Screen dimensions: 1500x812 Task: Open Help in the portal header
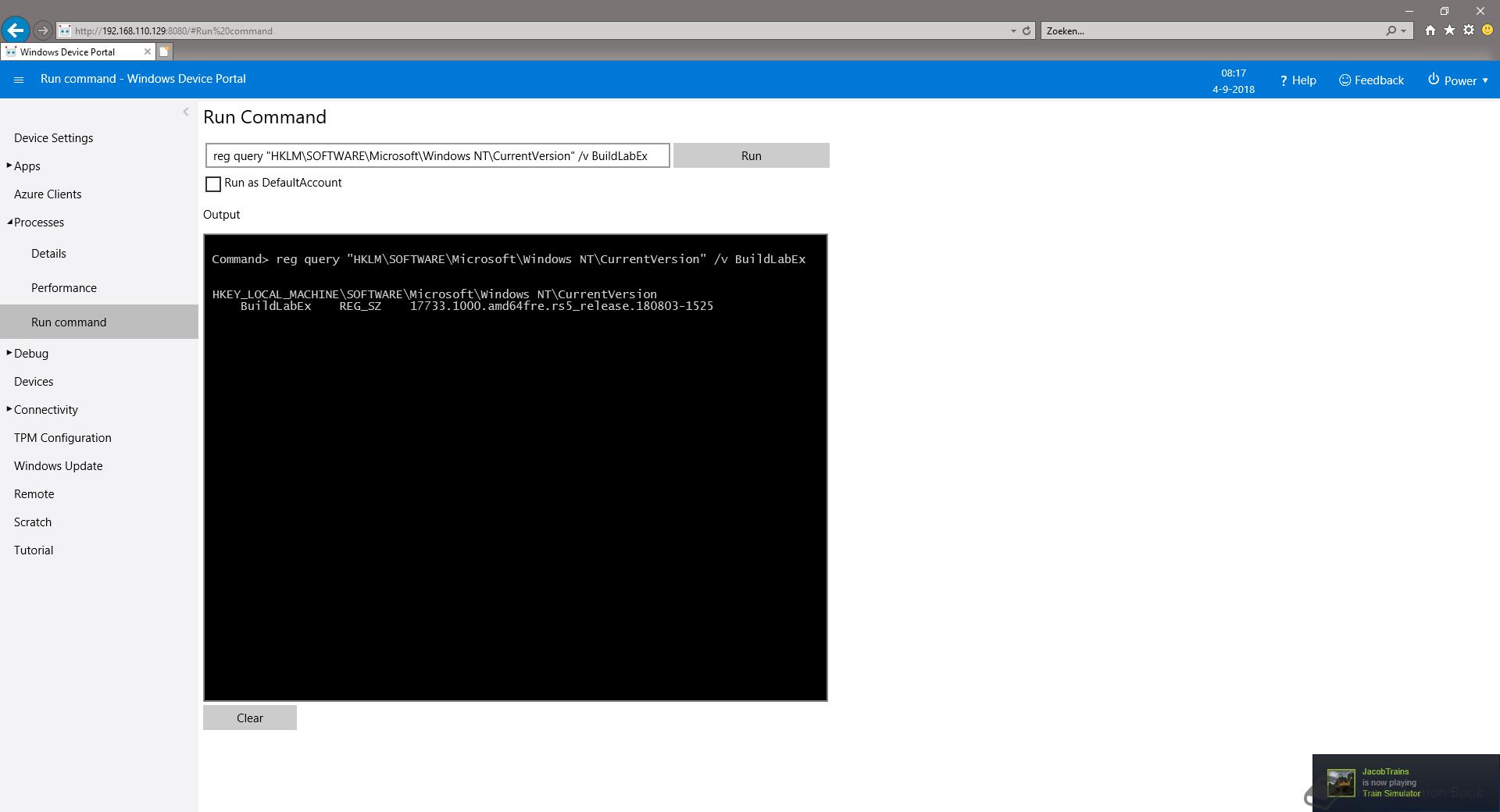(1298, 80)
